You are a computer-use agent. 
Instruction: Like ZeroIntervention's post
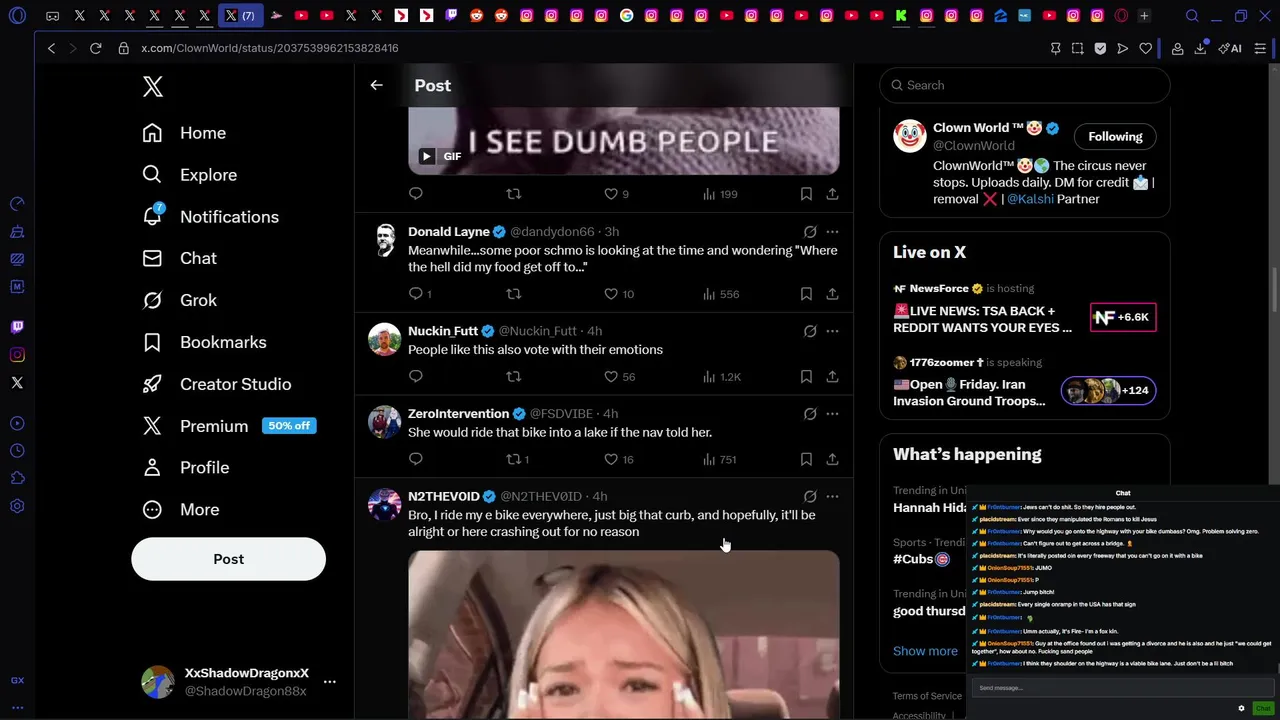point(611,460)
